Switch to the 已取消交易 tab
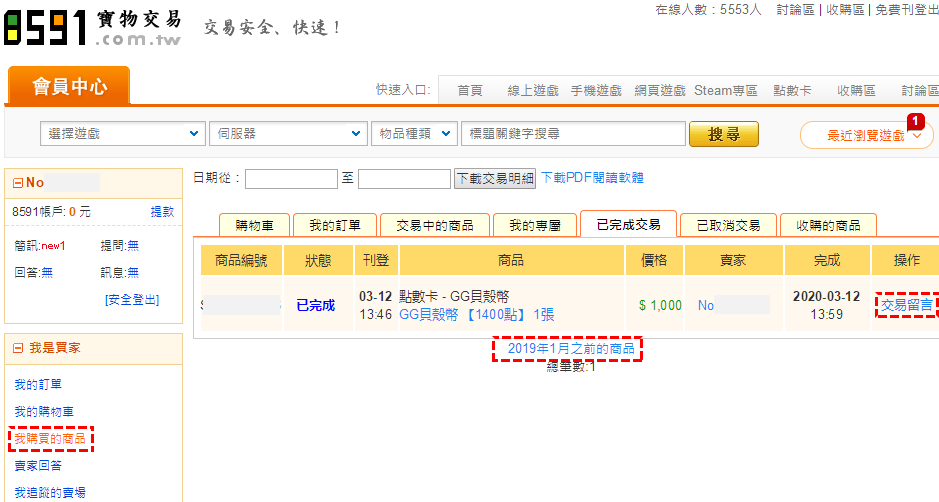 [728, 225]
